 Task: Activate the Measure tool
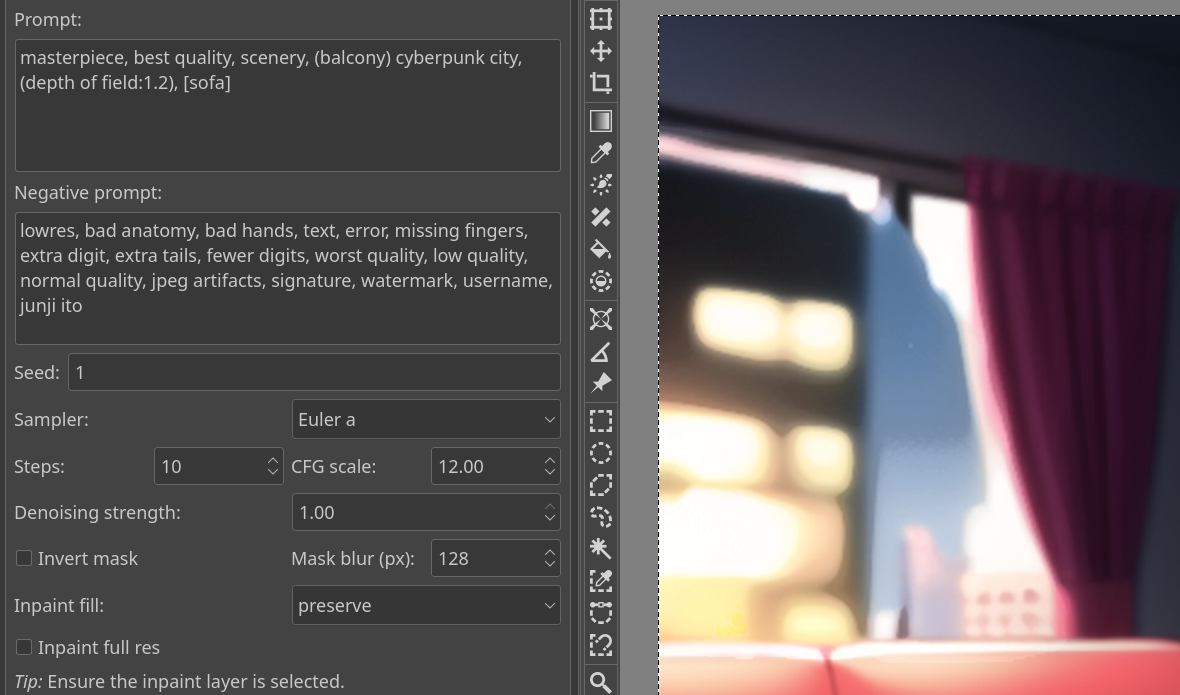pos(601,352)
